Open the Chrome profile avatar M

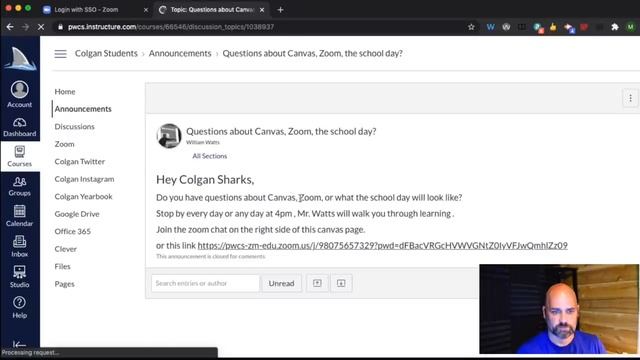coord(631,27)
